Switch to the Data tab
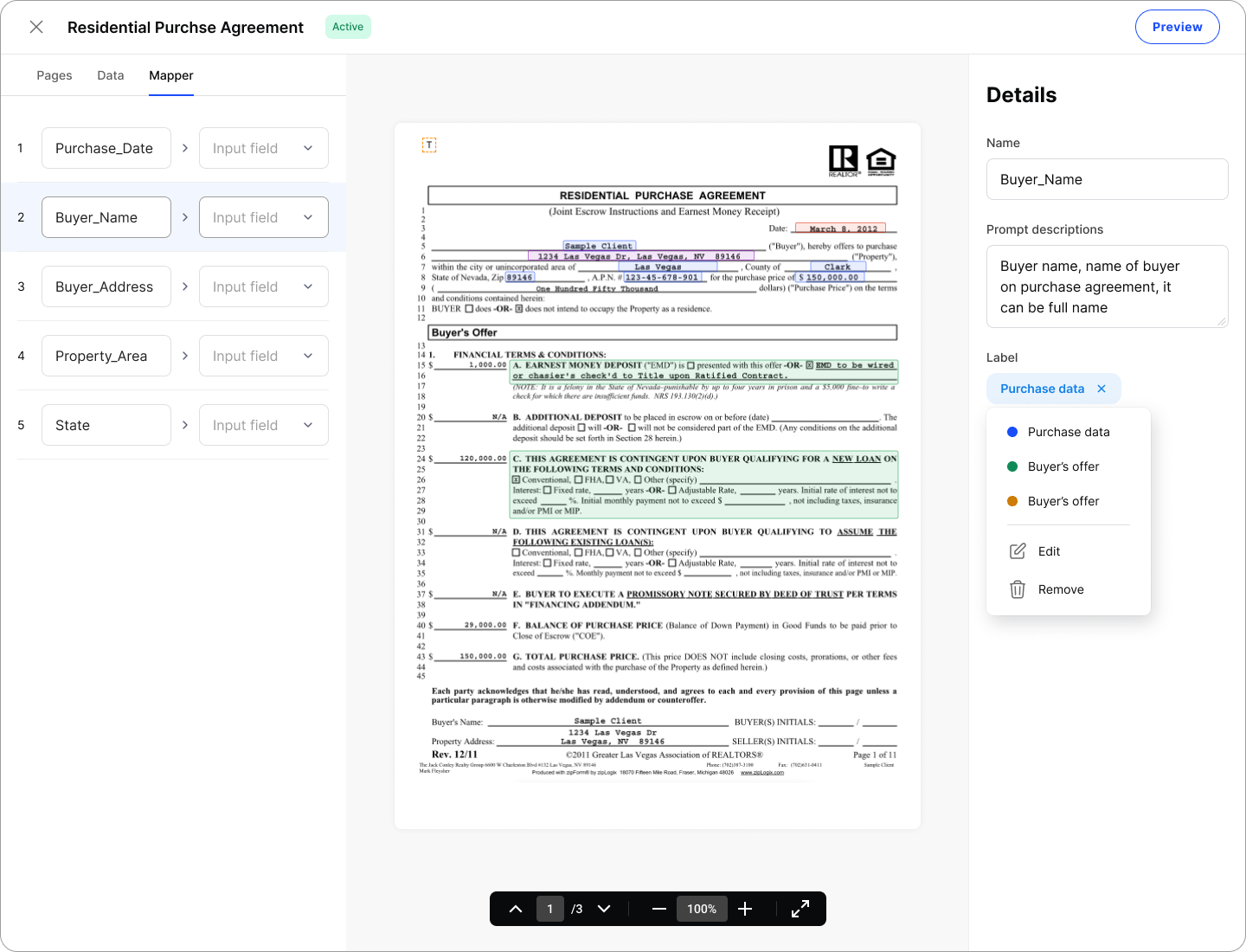The width and height of the screenshot is (1246, 952). tap(111, 75)
